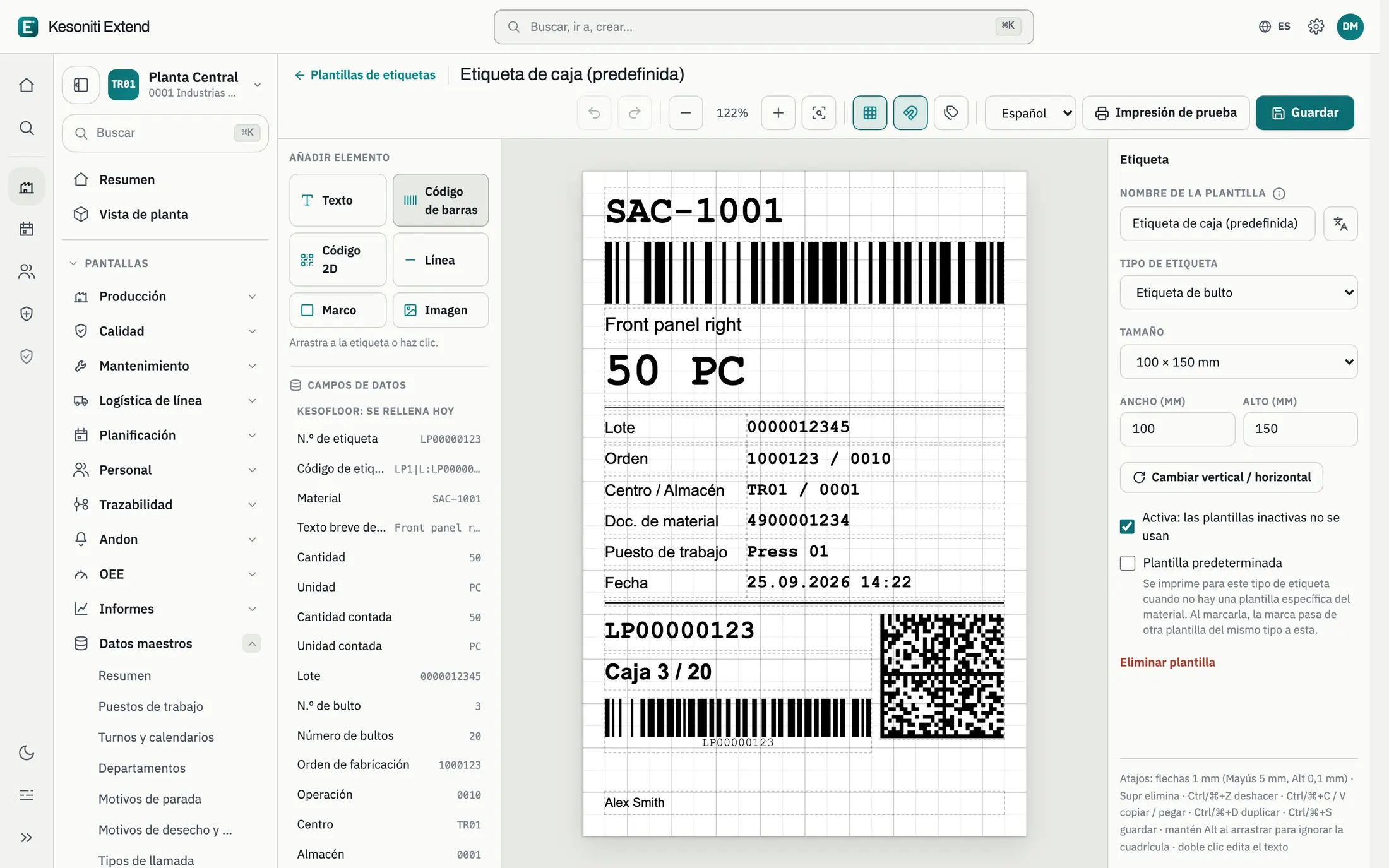Open the calendar icon in left rail
The height and width of the screenshot is (868, 1389).
tap(27, 229)
